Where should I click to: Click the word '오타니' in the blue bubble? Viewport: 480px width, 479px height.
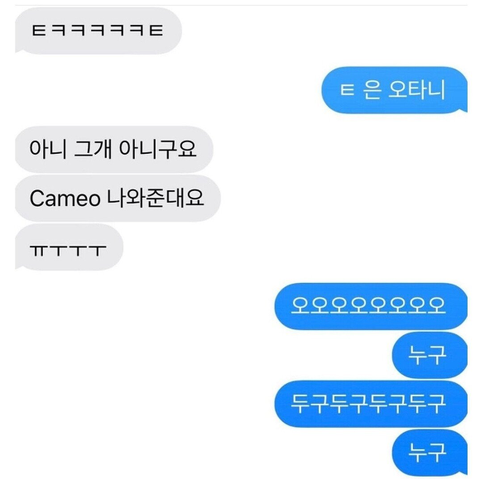[x=417, y=90]
